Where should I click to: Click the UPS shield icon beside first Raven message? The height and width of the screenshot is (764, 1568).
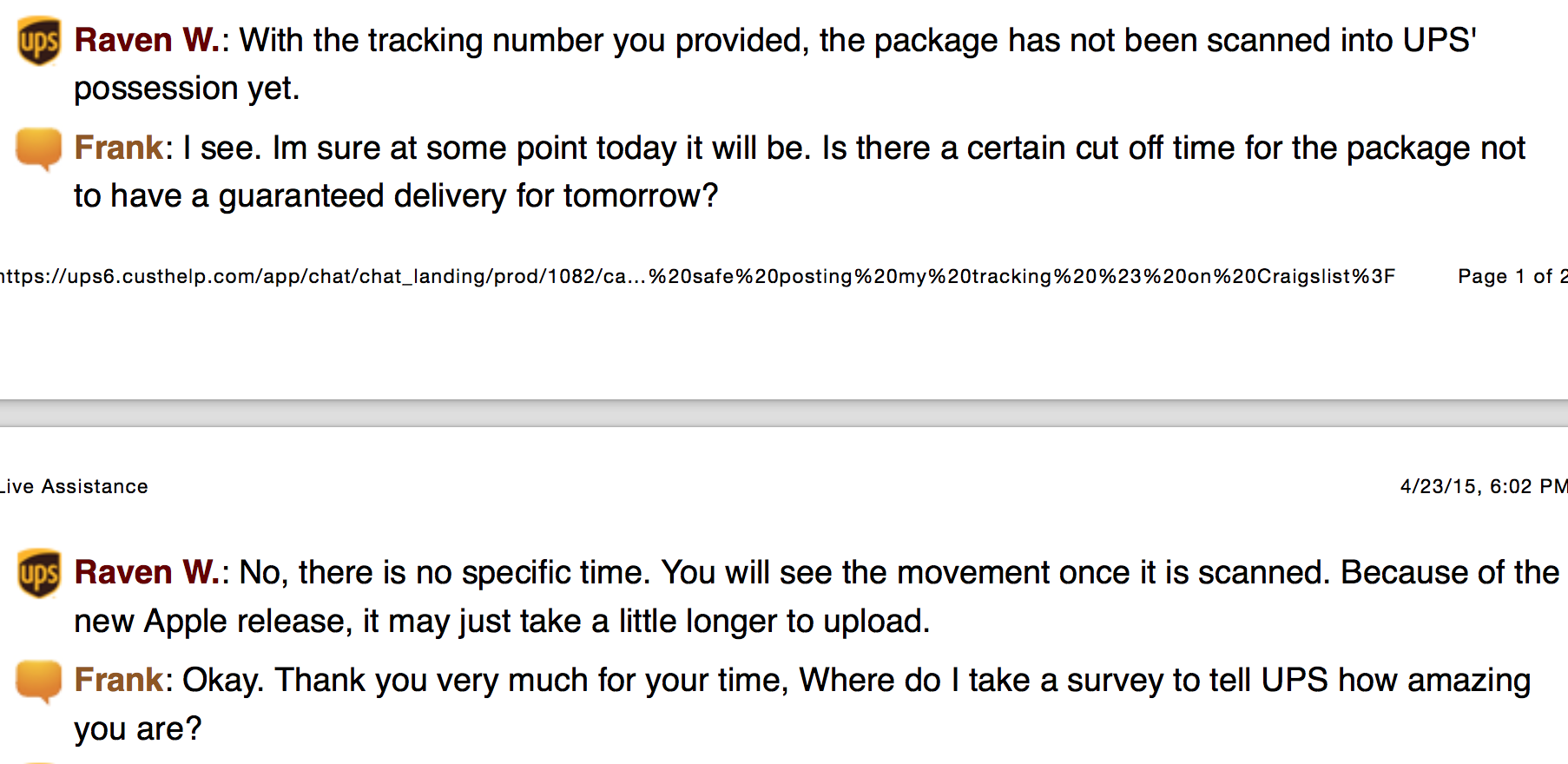[x=39, y=41]
